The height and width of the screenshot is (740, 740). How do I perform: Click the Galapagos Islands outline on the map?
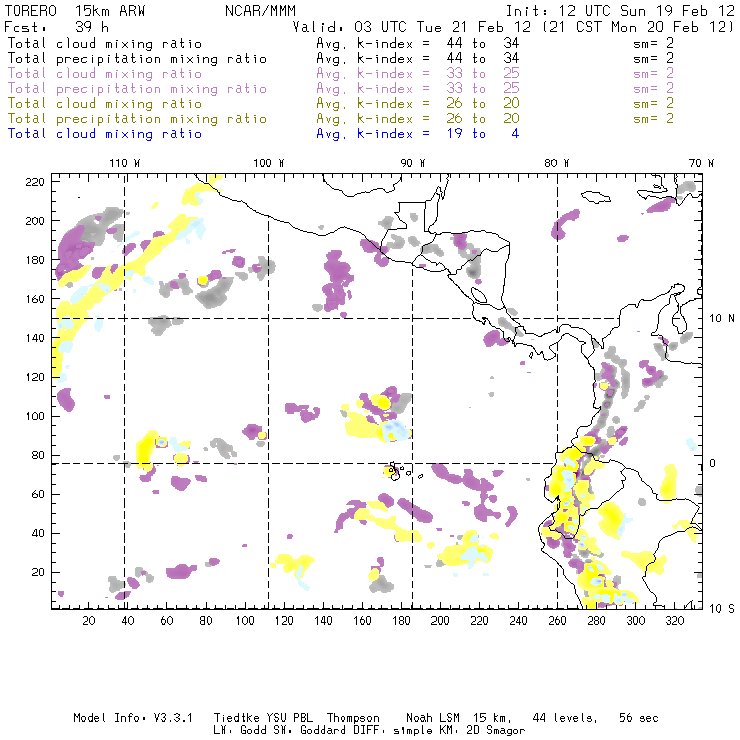click(395, 468)
